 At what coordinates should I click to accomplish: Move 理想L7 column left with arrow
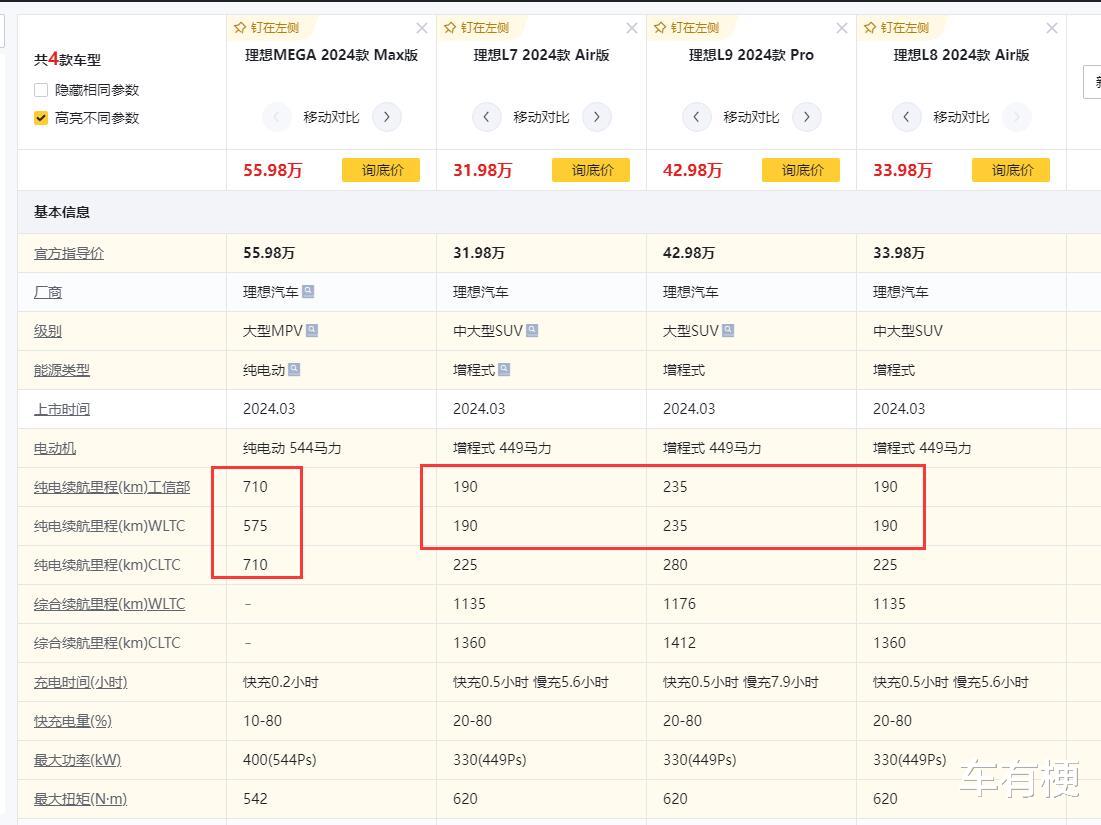click(x=486, y=117)
